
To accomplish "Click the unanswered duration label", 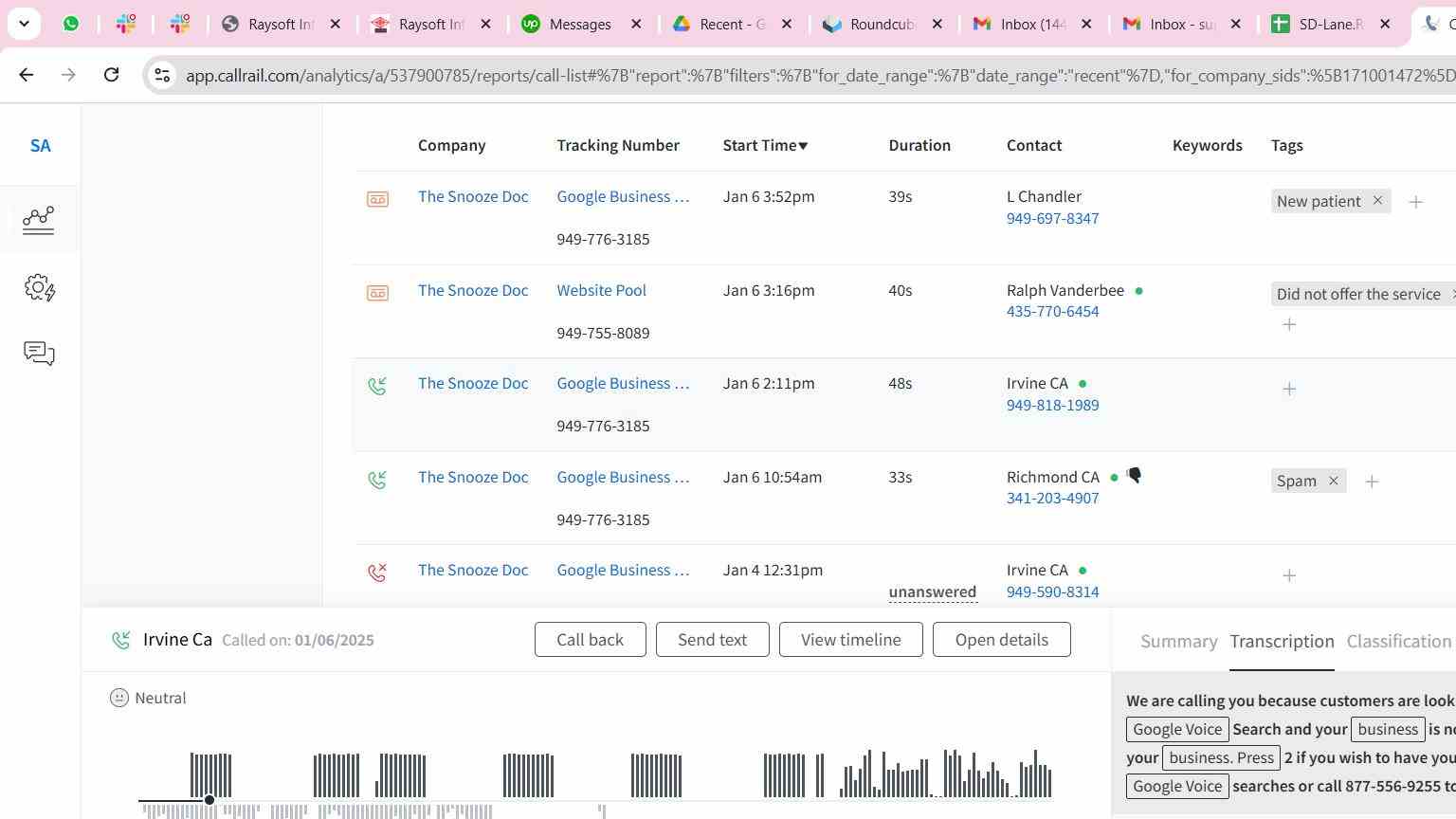I will pos(932,592).
